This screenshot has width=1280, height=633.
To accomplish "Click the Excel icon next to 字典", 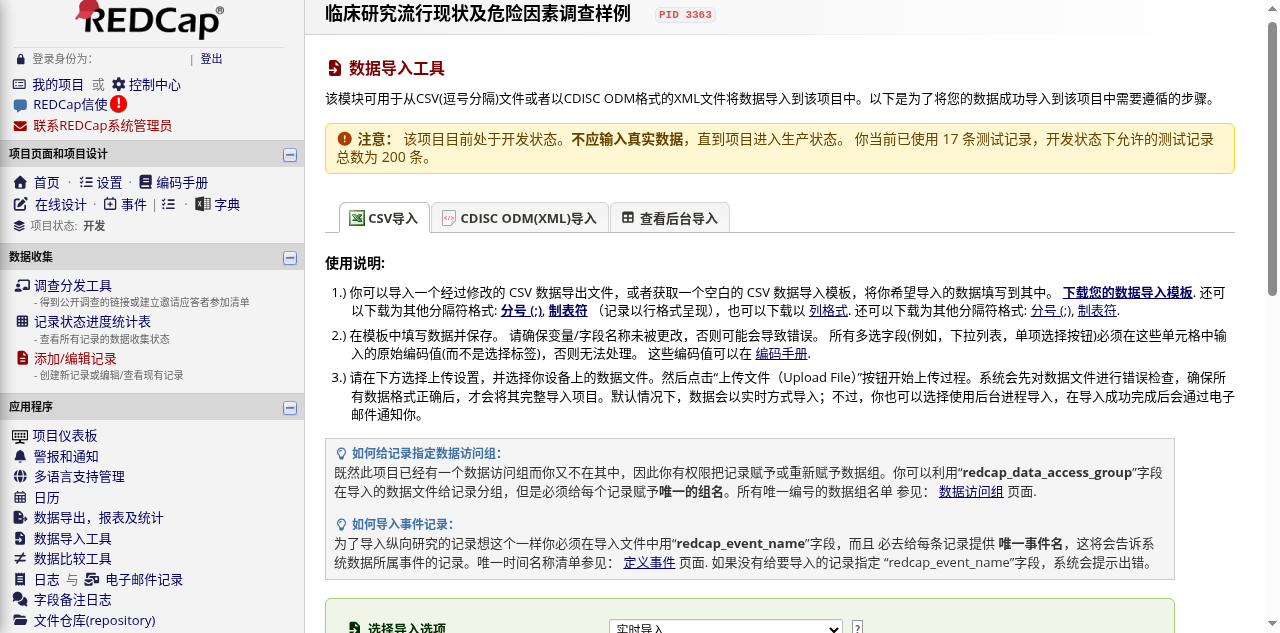I will click(x=202, y=204).
